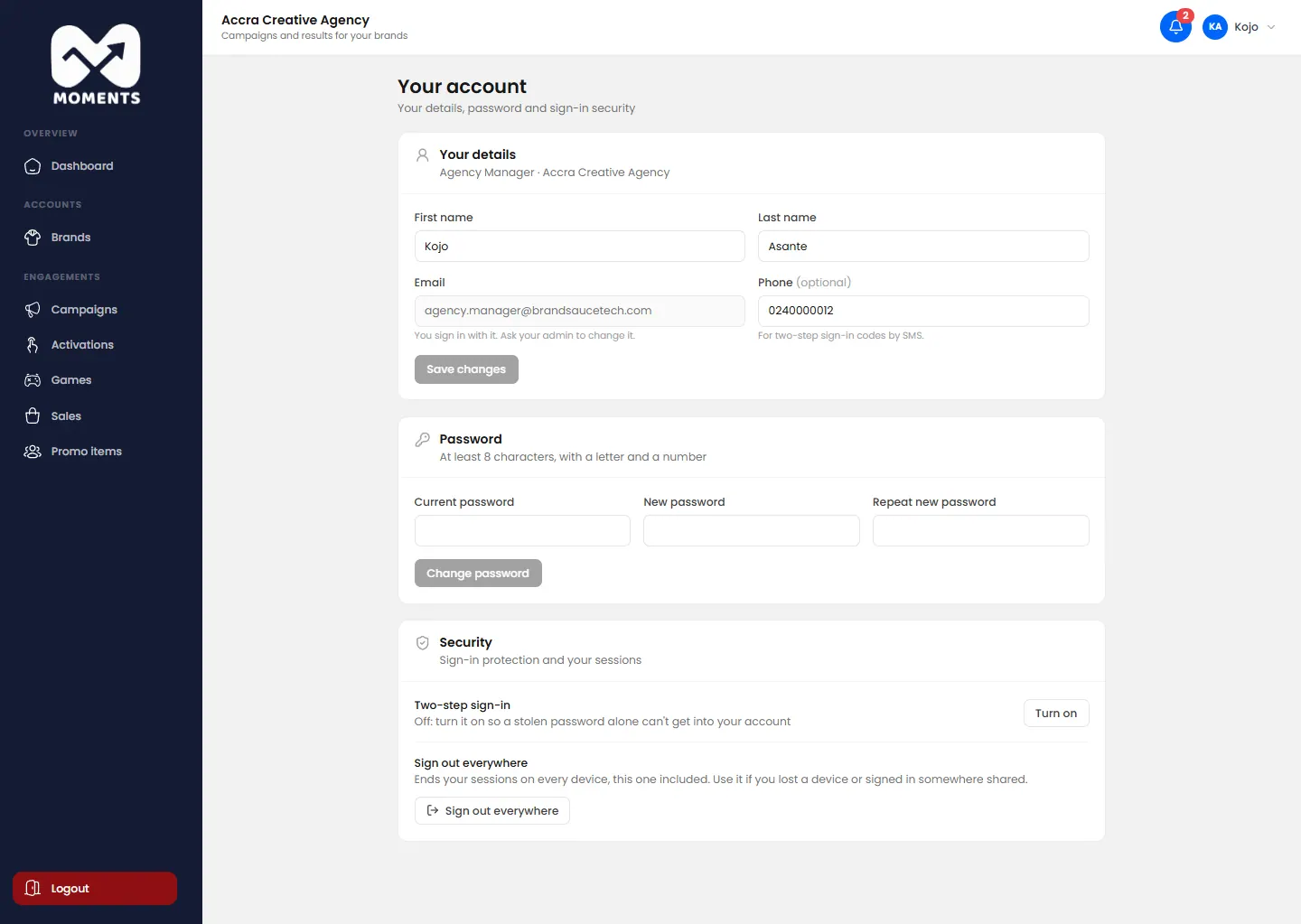Click the Moments logo in sidebar
The width and height of the screenshot is (1301, 924).
[96, 64]
